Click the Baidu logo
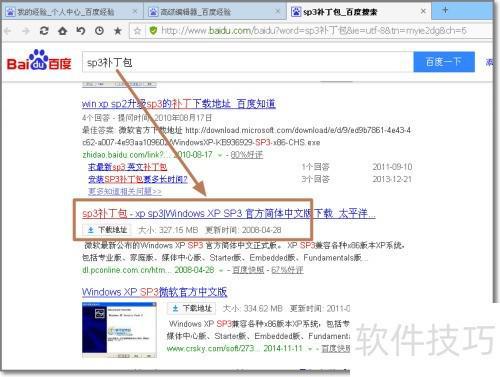500x377 pixels. [x=39, y=60]
